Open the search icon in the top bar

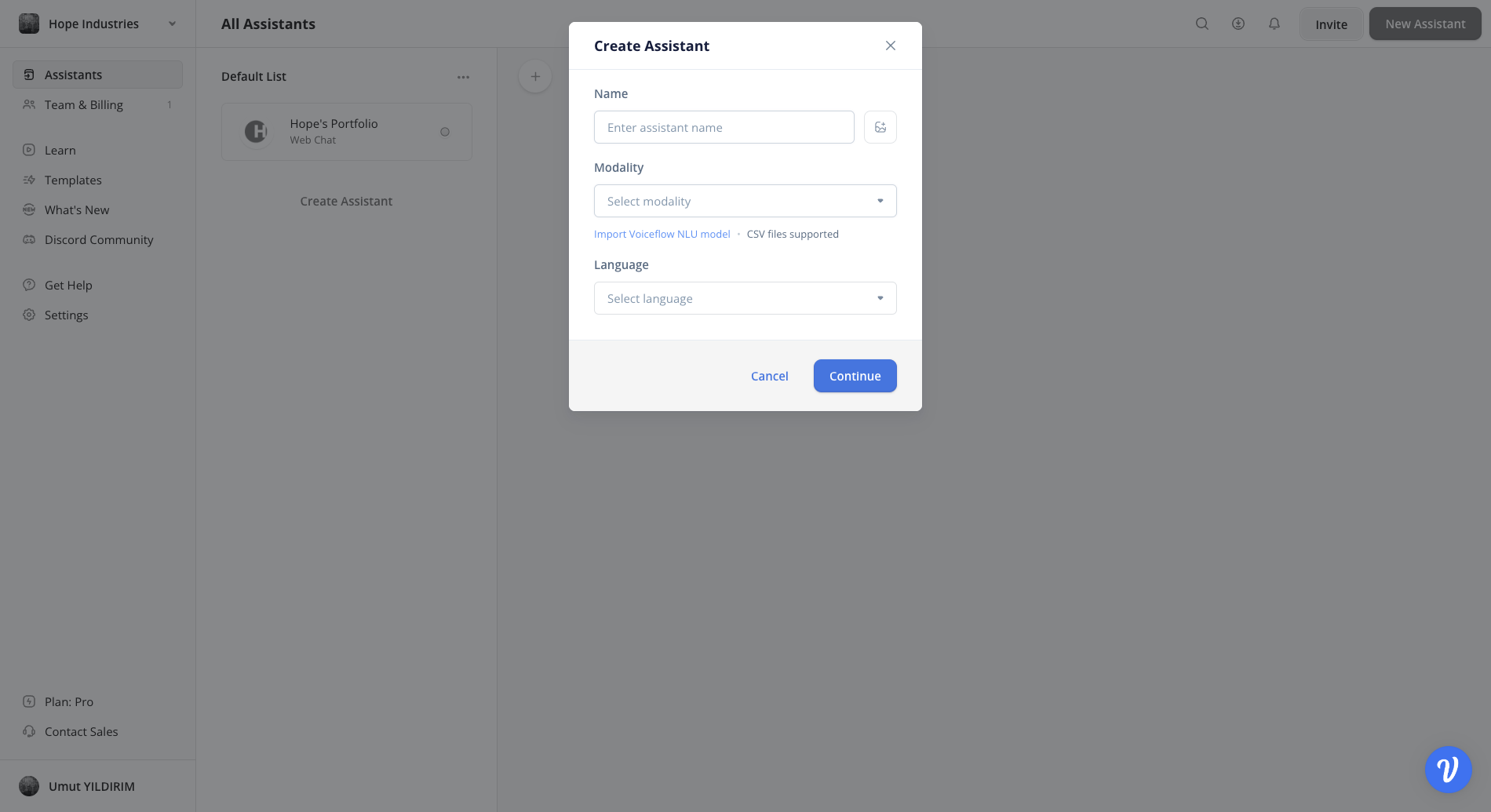[1201, 24]
